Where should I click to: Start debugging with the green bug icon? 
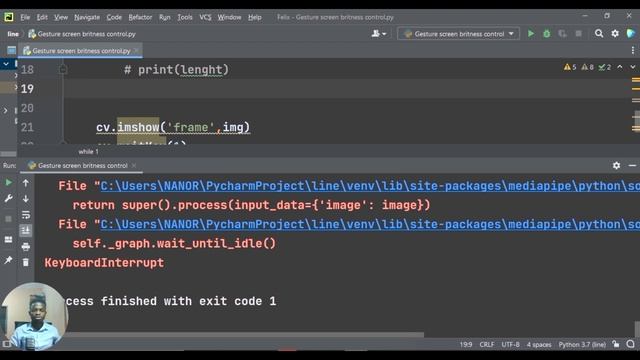coord(547,34)
